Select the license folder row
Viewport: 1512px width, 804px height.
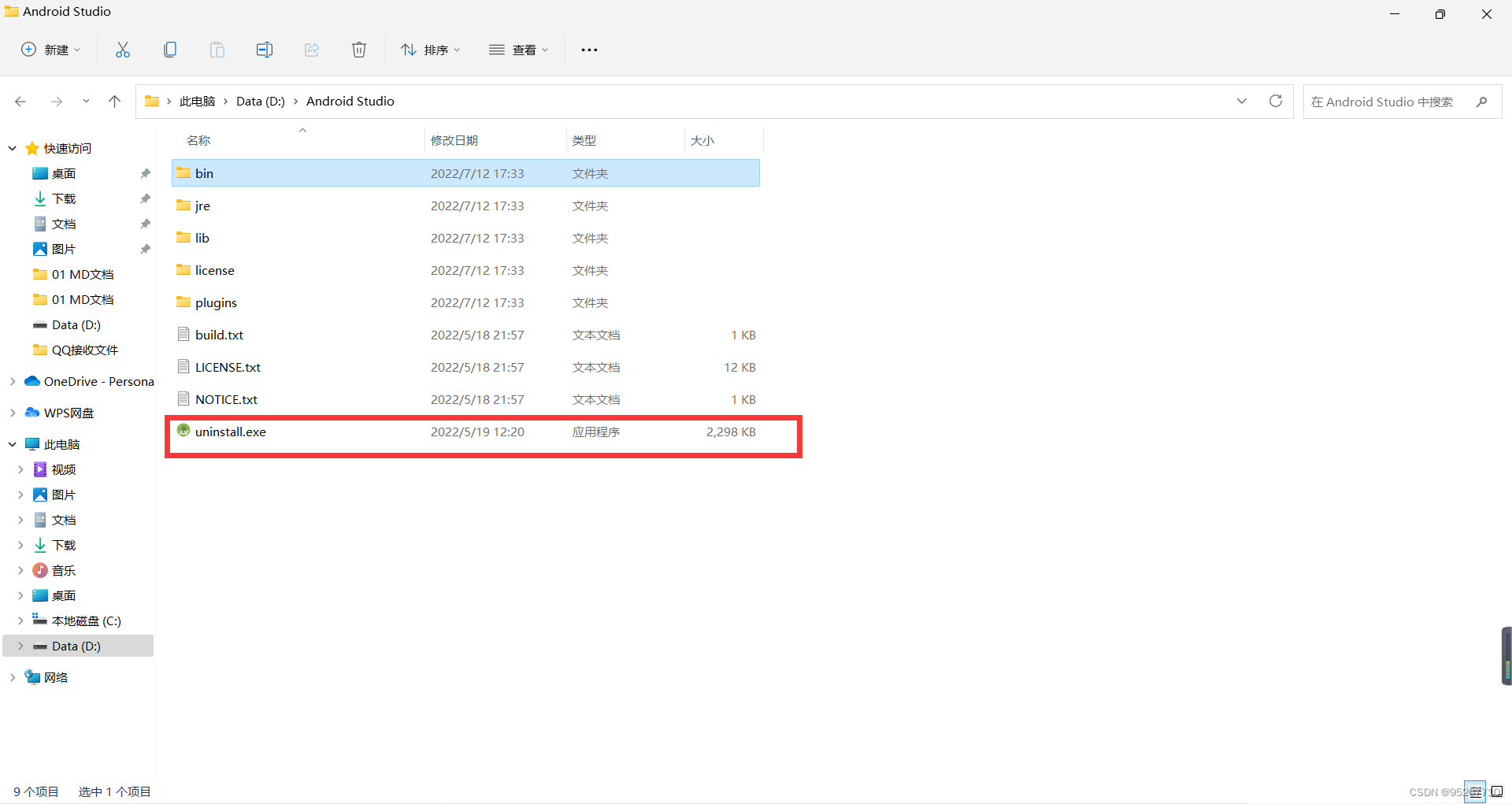pos(465,270)
